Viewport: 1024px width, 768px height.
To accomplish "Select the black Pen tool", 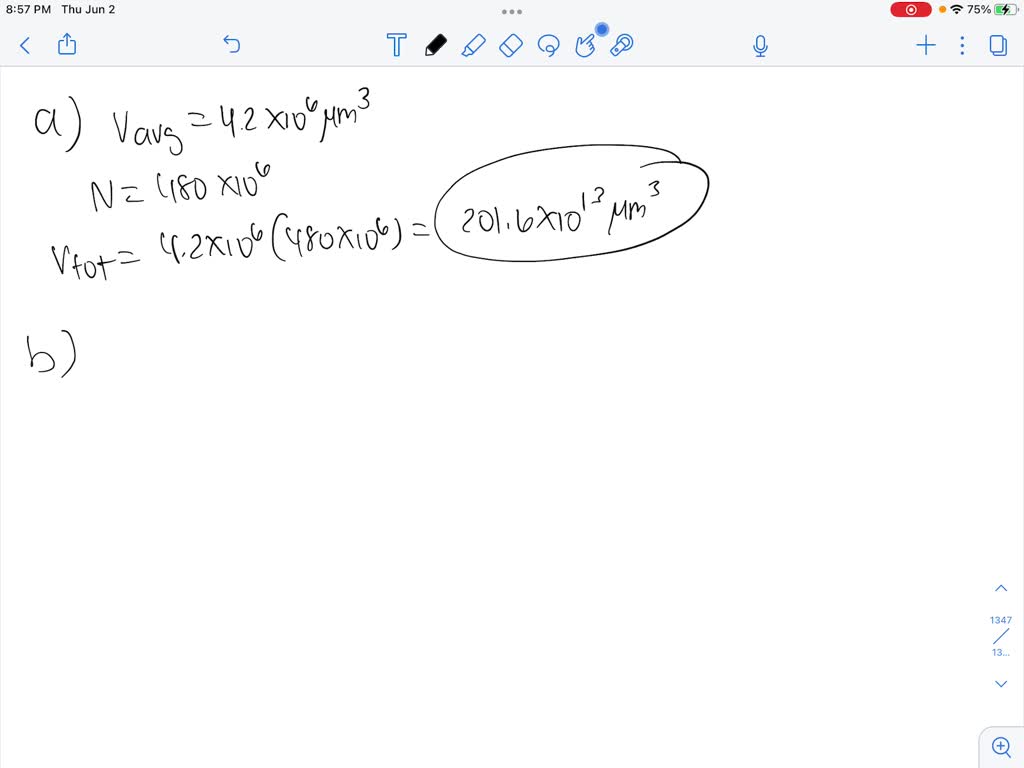I will tap(435, 45).
